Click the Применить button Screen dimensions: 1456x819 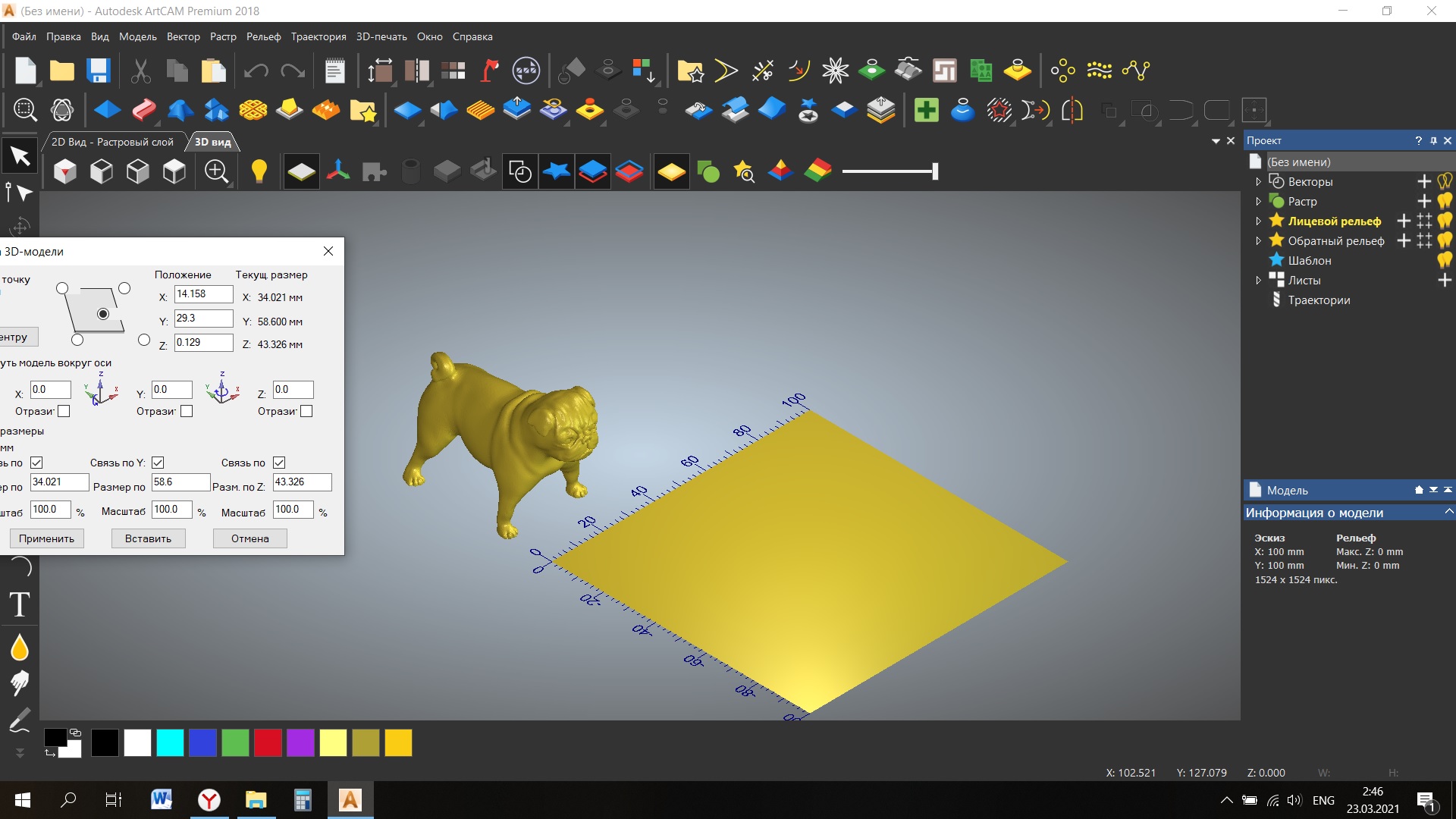46,538
